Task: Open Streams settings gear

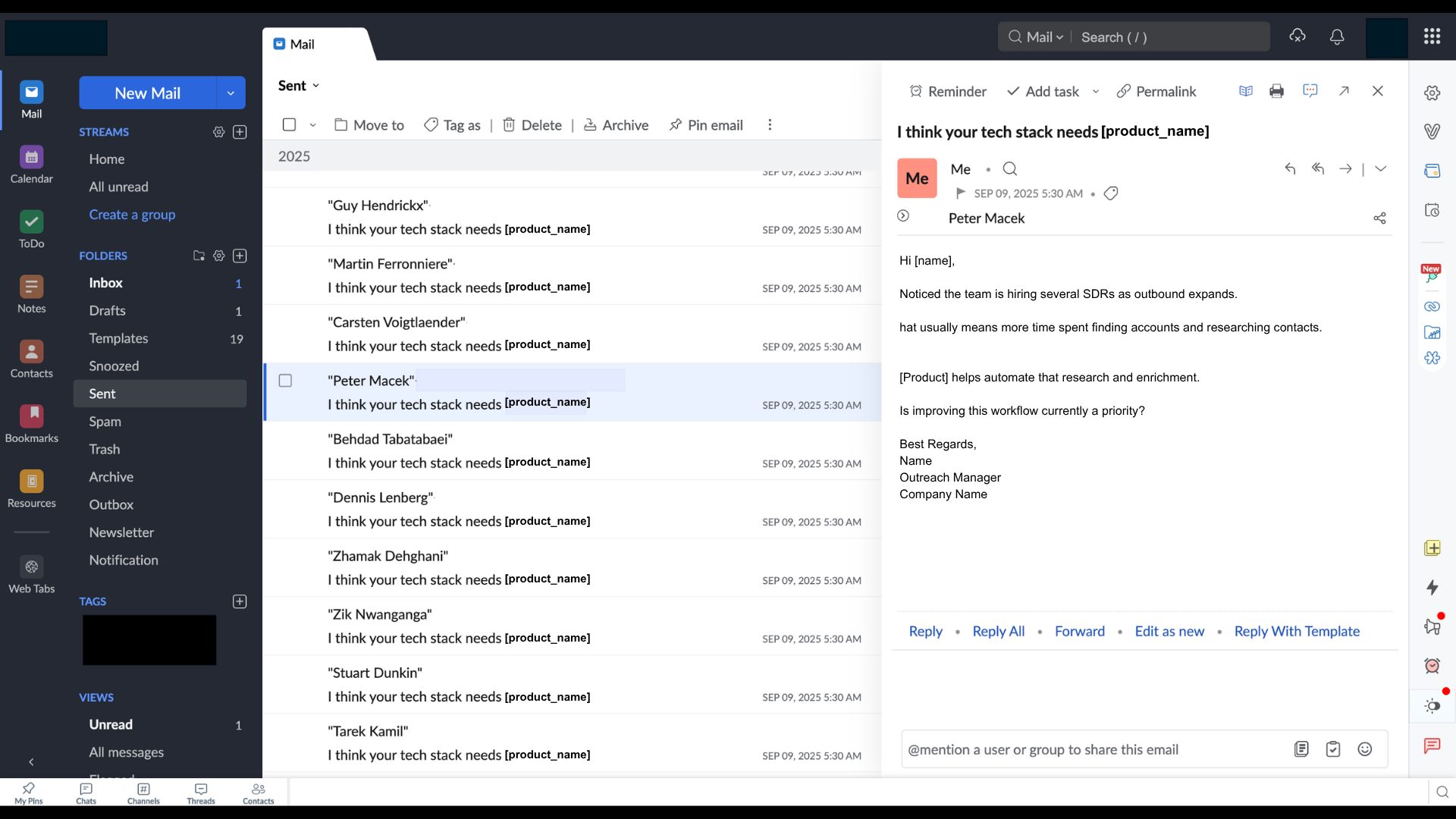Action: [218, 132]
